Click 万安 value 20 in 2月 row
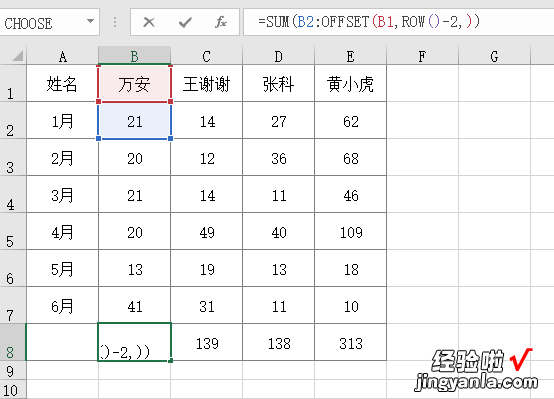This screenshot has width=554, height=399. (135, 157)
